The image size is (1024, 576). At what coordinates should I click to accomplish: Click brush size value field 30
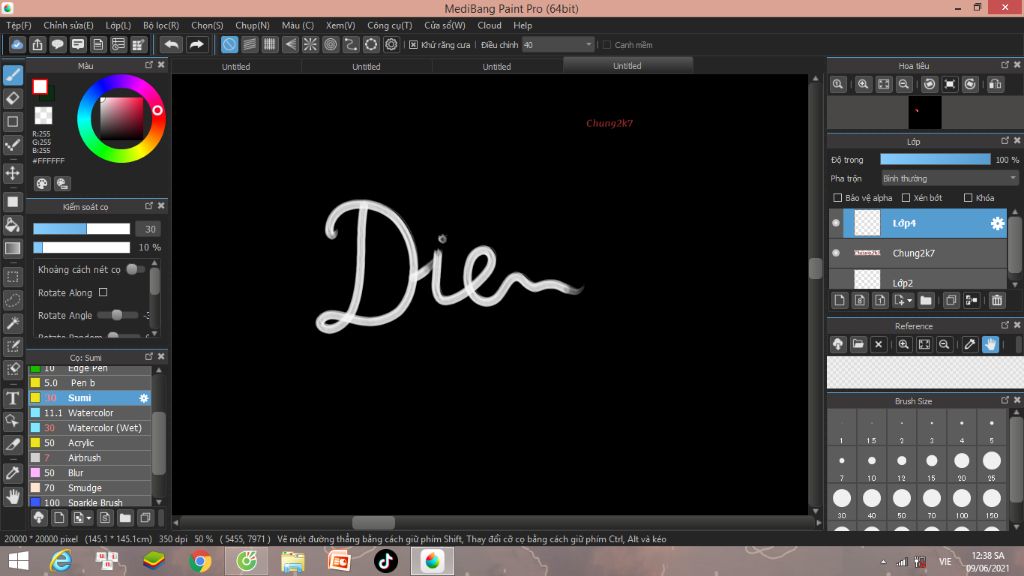point(150,229)
